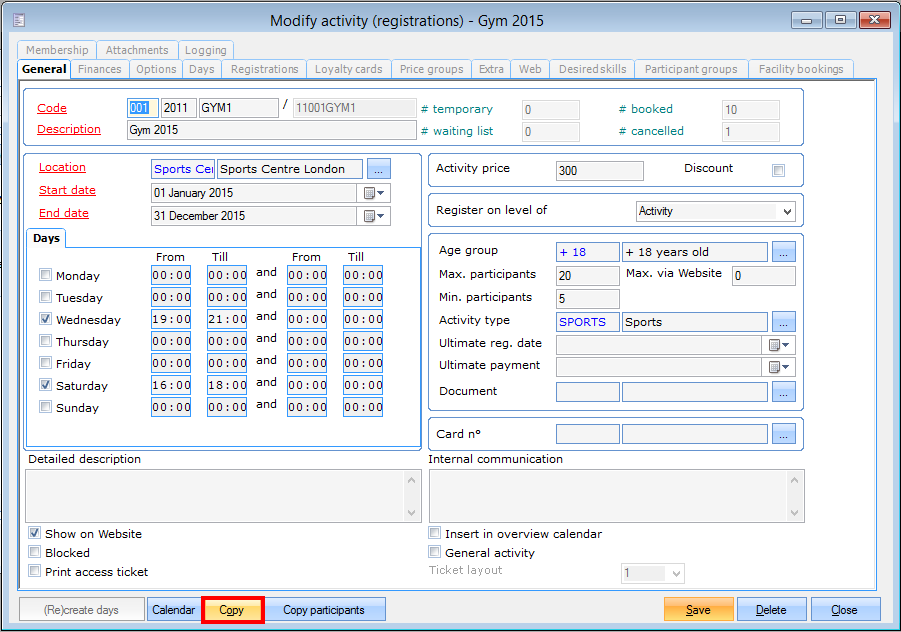The image size is (901, 632).
Task: Expand the Register on level of dropdown
Action: 787,212
